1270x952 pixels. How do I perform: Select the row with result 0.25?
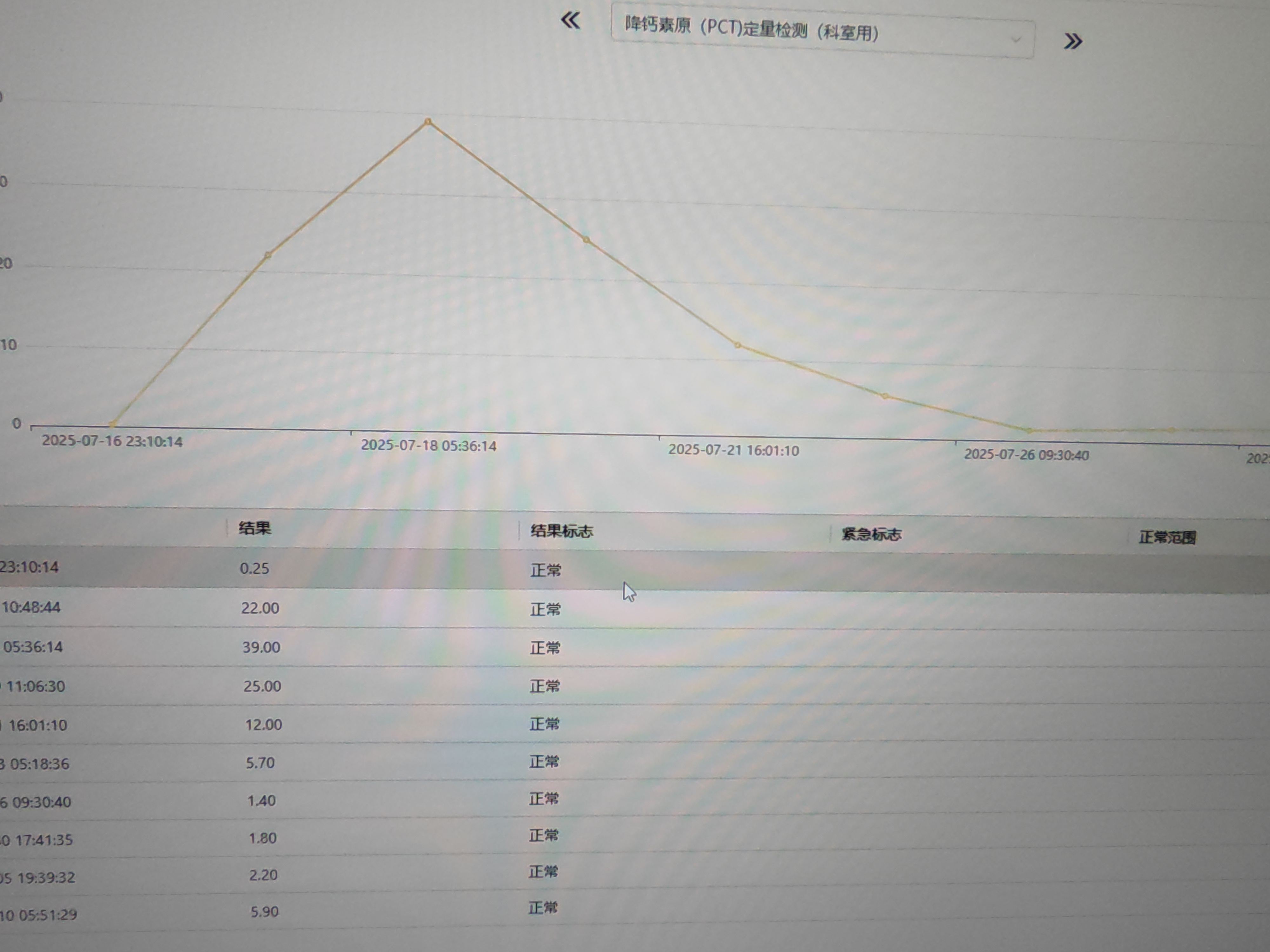254,569
